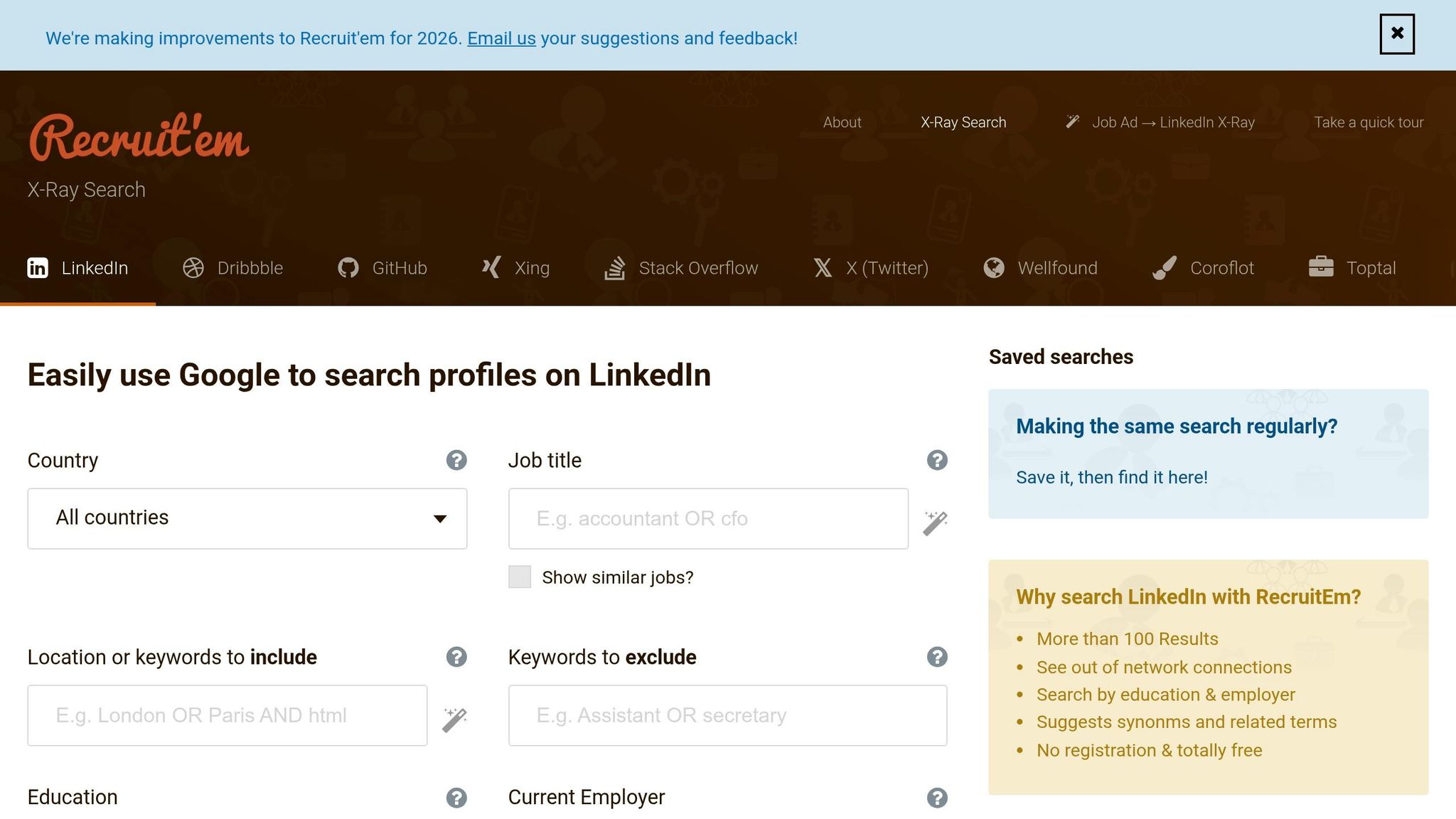
Task: Open the Current Employer help question mark
Action: pyautogui.click(x=937, y=798)
